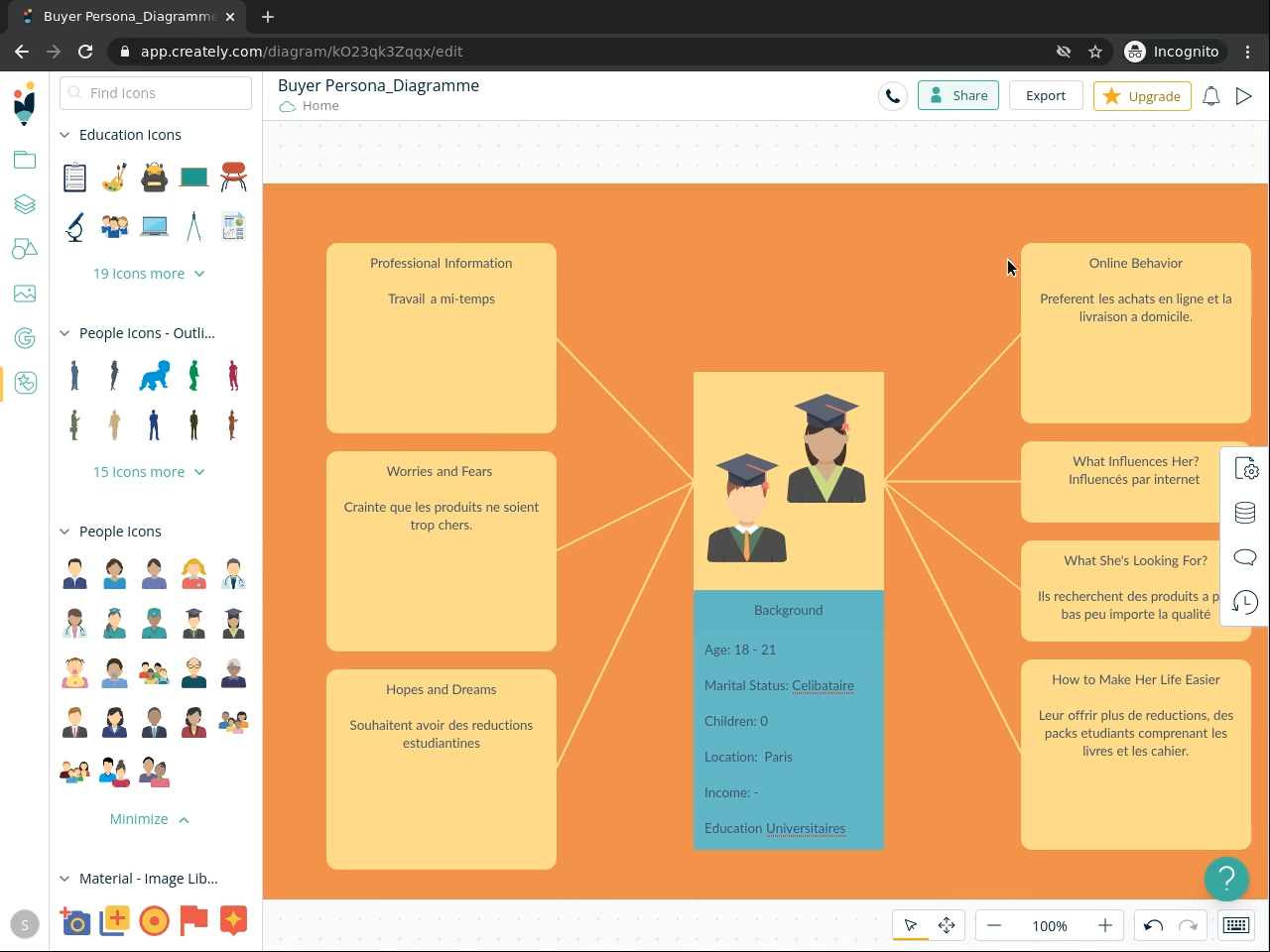Pick the drawing compass education icon

click(193, 227)
